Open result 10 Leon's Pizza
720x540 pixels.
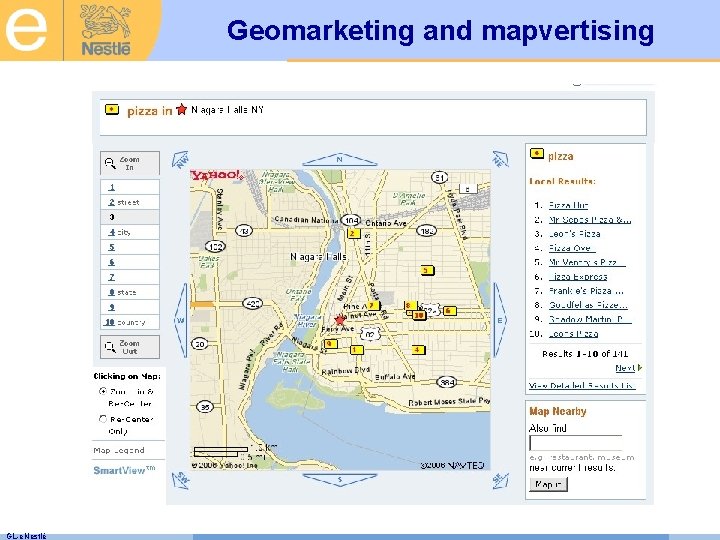click(573, 333)
